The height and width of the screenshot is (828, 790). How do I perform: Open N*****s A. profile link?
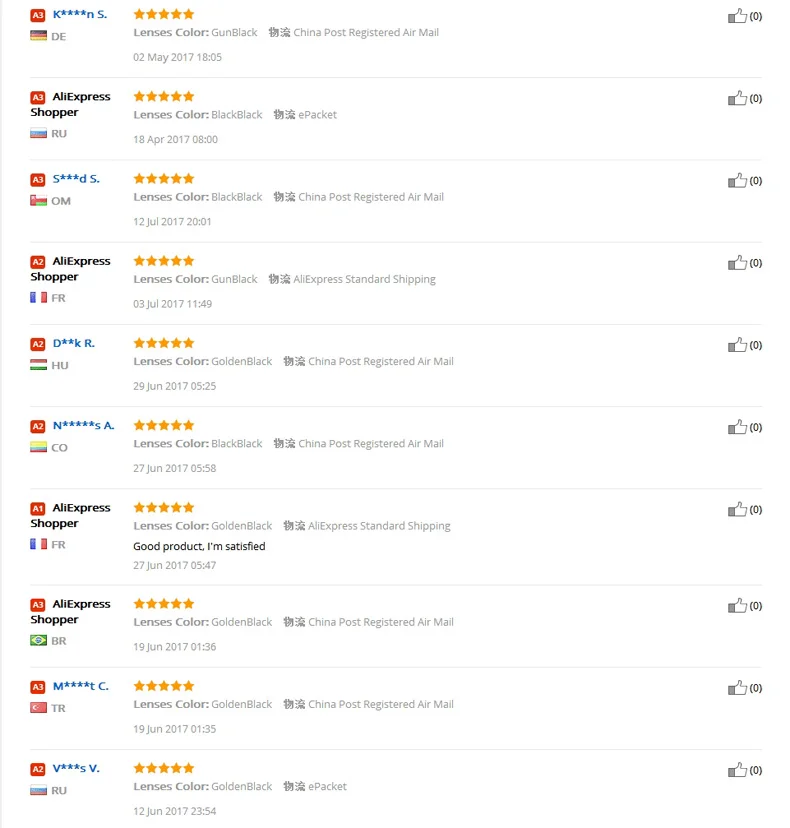[x=83, y=425]
